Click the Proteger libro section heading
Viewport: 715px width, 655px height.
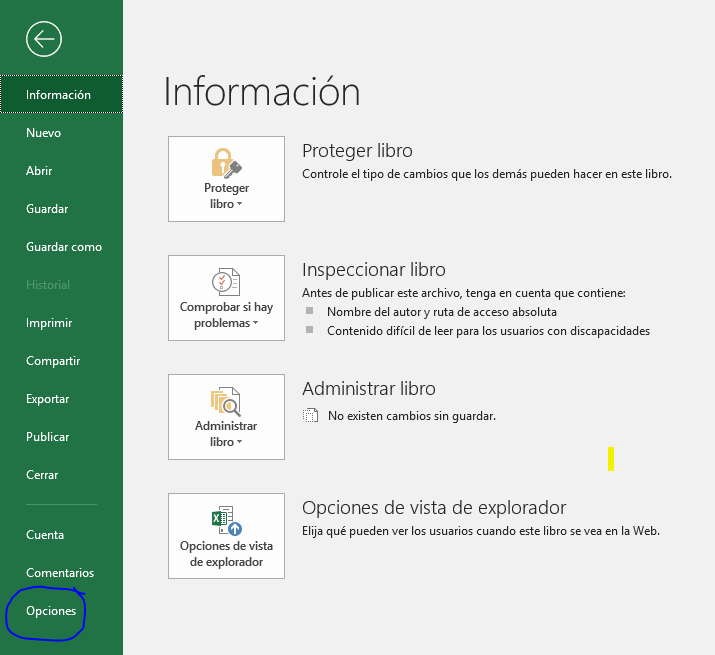tap(357, 151)
